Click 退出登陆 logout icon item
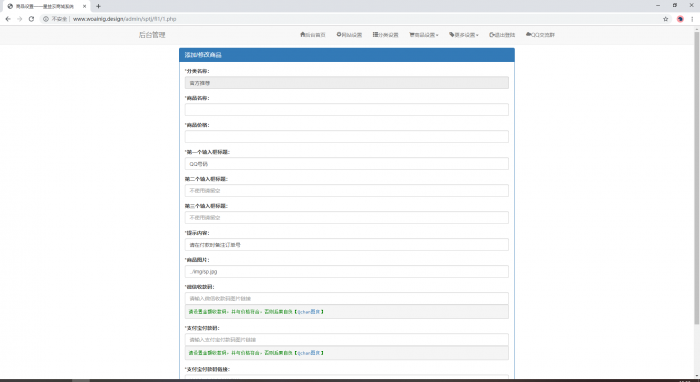This screenshot has width=700, height=382. tap(502, 35)
